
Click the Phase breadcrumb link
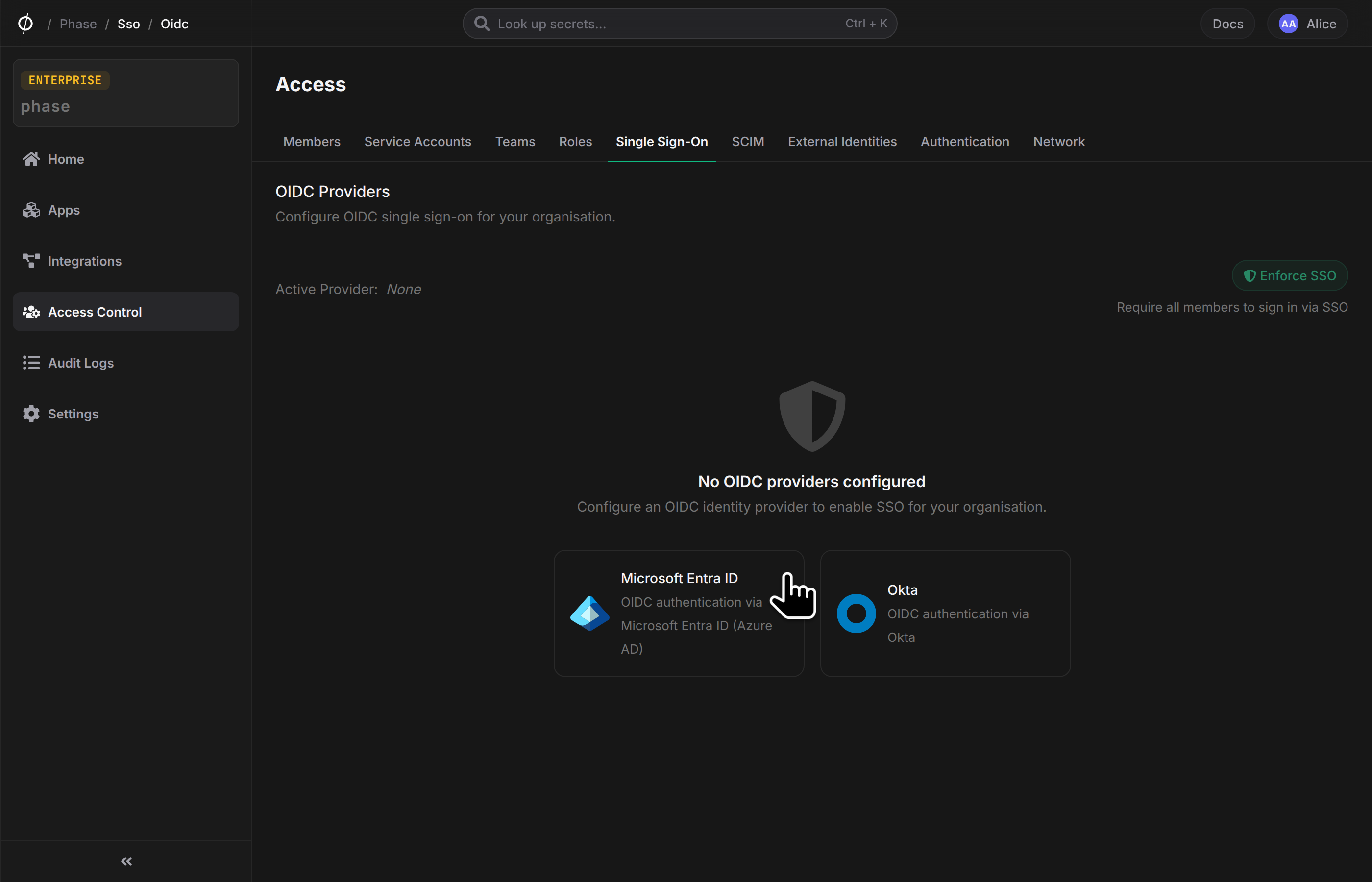tap(78, 24)
